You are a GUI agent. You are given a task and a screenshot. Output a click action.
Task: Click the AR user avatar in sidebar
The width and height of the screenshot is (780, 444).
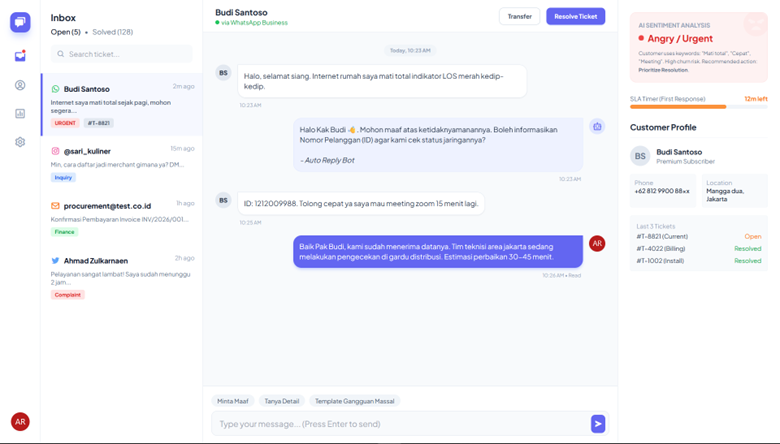coord(20,421)
